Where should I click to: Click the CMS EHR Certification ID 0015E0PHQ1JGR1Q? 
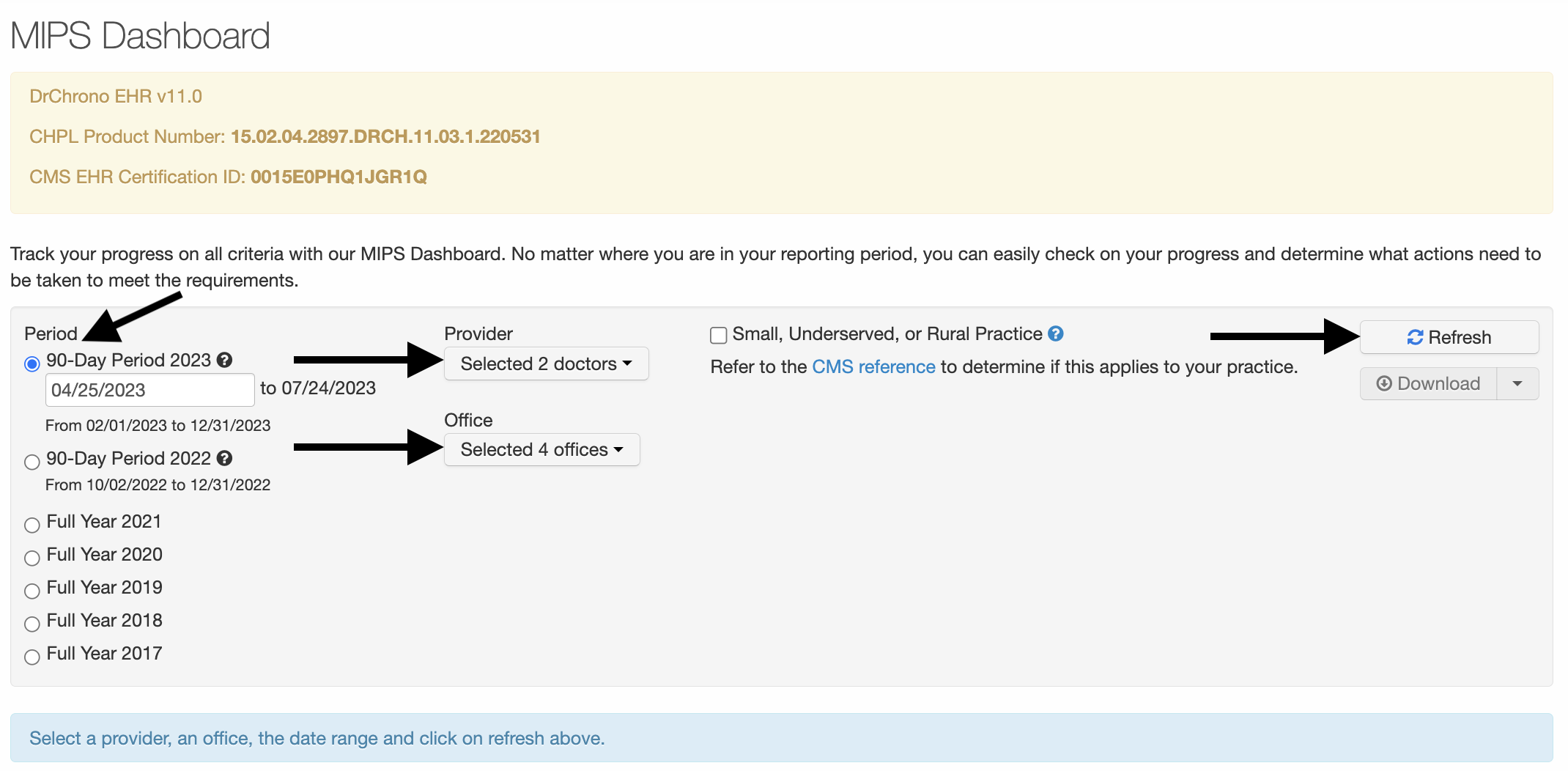coord(339,177)
